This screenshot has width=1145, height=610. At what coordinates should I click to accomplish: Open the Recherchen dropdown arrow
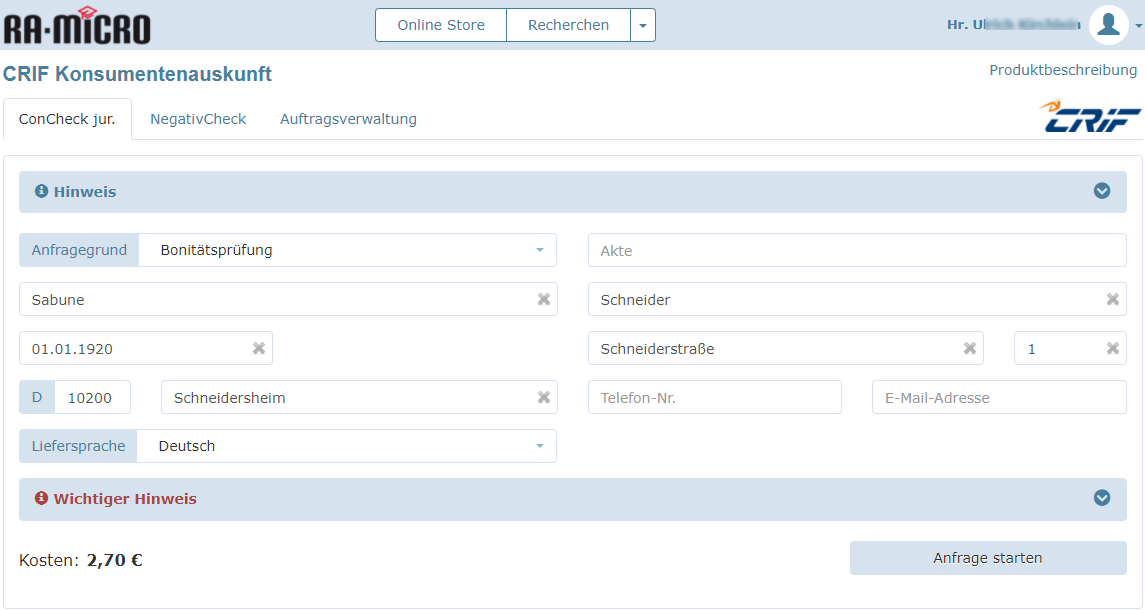point(643,25)
